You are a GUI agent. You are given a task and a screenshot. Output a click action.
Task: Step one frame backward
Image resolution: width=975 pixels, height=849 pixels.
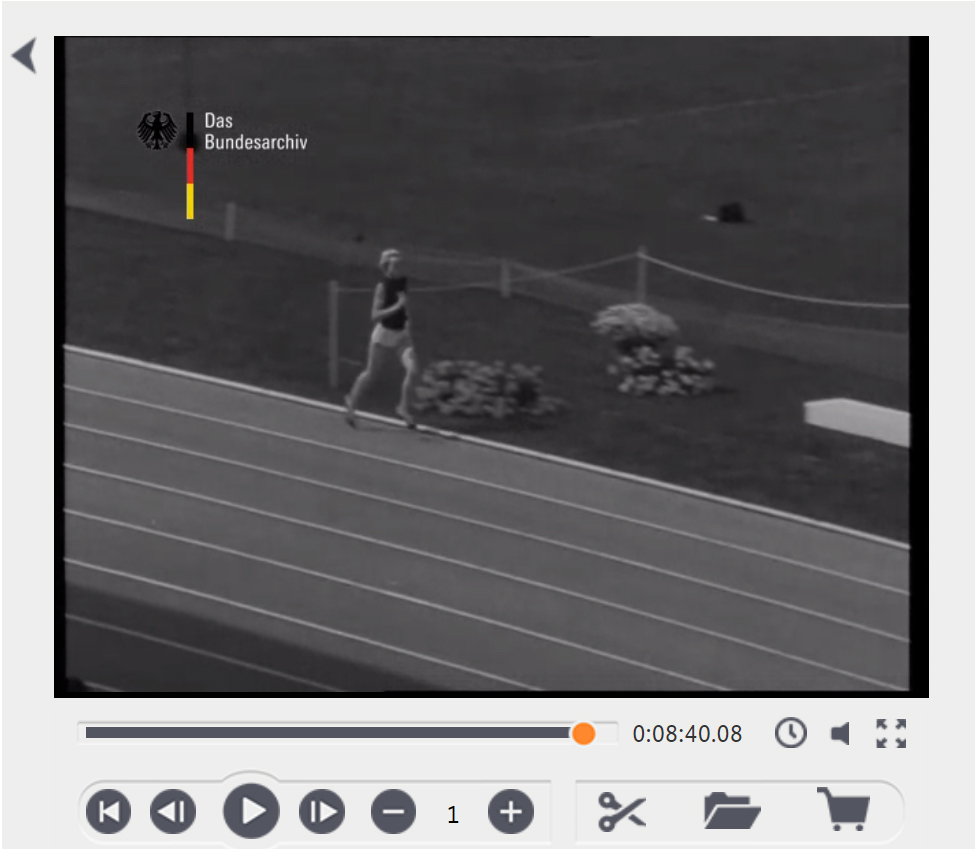point(173,812)
